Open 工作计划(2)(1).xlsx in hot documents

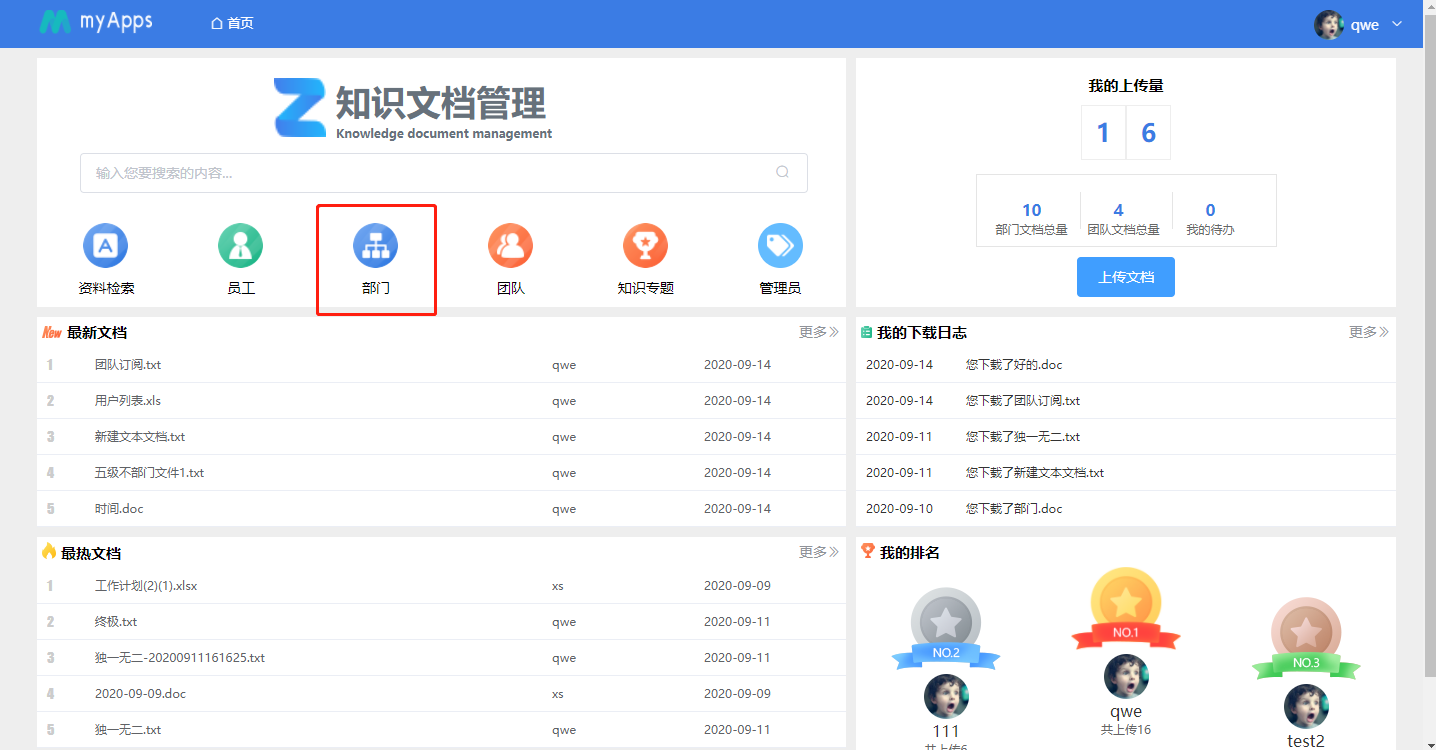(x=146, y=586)
